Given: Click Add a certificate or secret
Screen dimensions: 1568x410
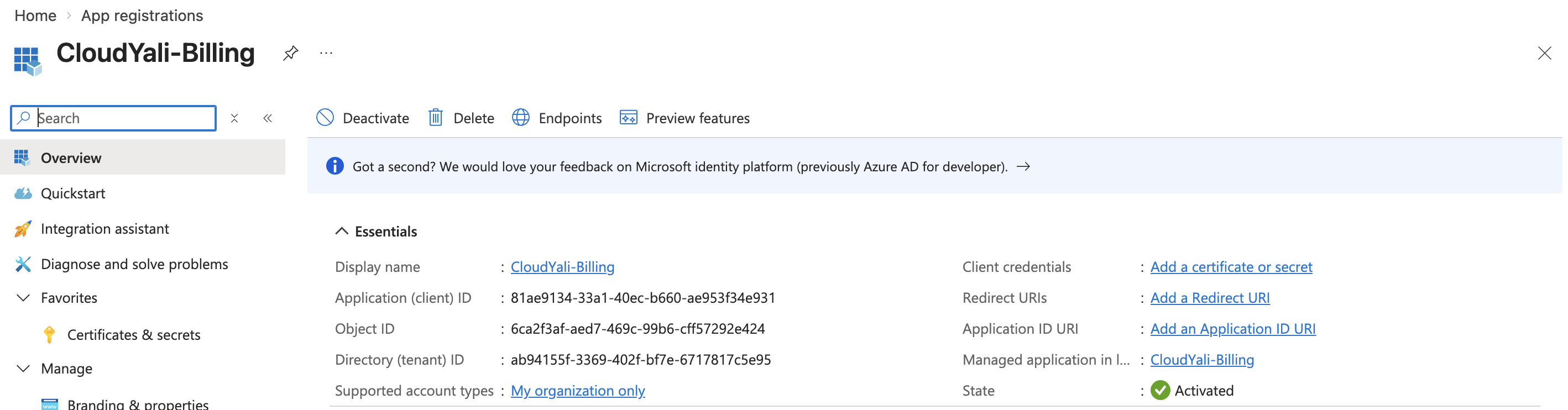Looking at the screenshot, I should click(1231, 267).
